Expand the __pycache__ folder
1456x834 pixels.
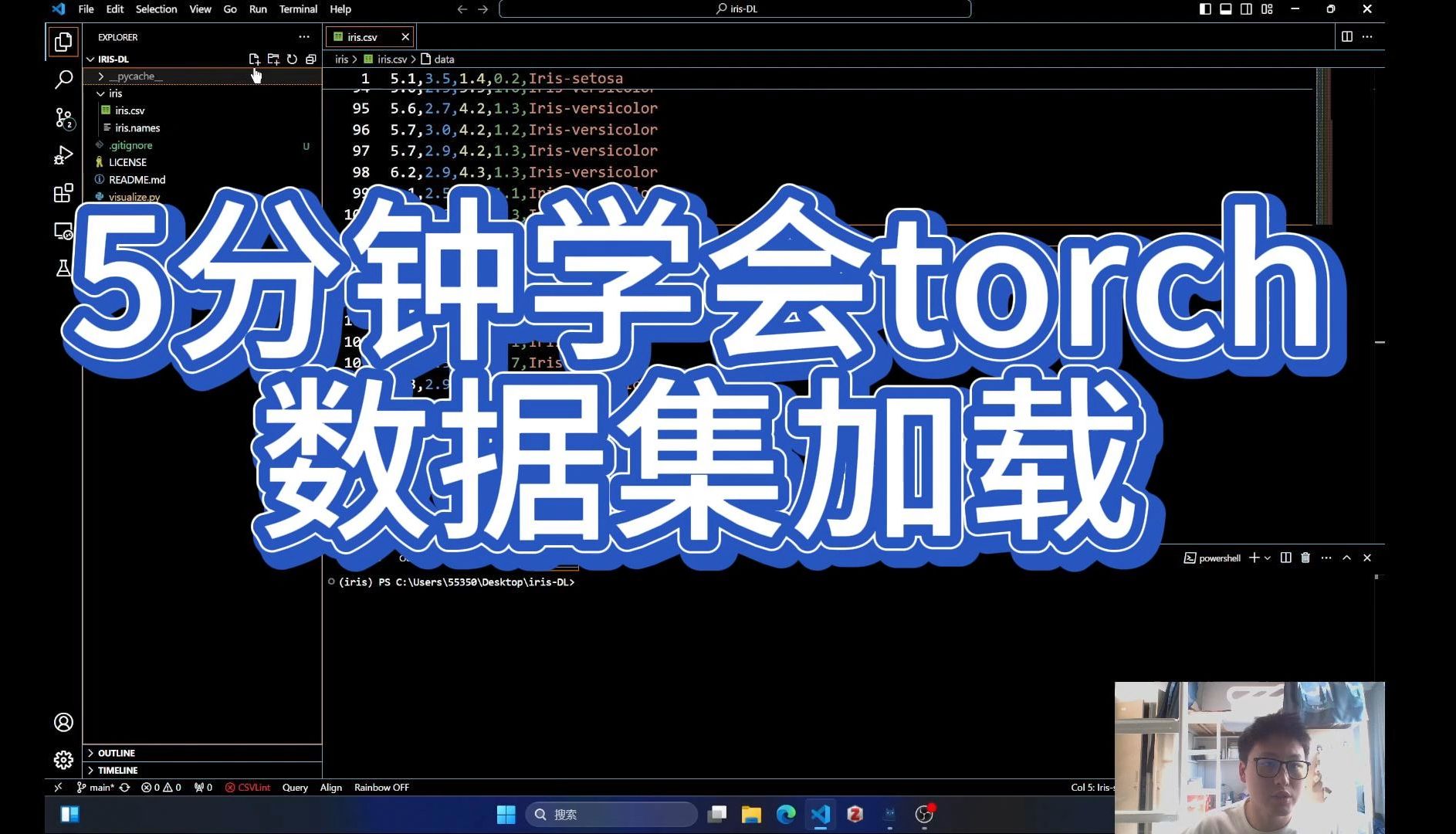202,76
